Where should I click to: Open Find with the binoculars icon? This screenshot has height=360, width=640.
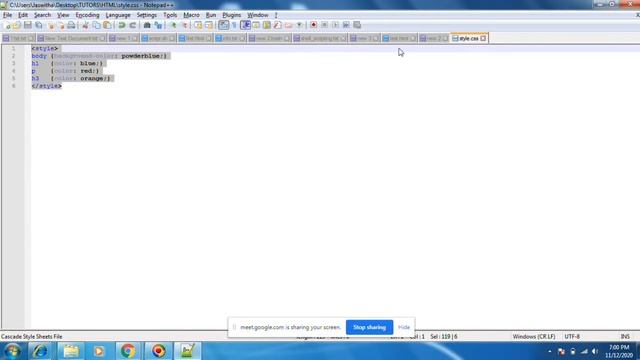147,25
